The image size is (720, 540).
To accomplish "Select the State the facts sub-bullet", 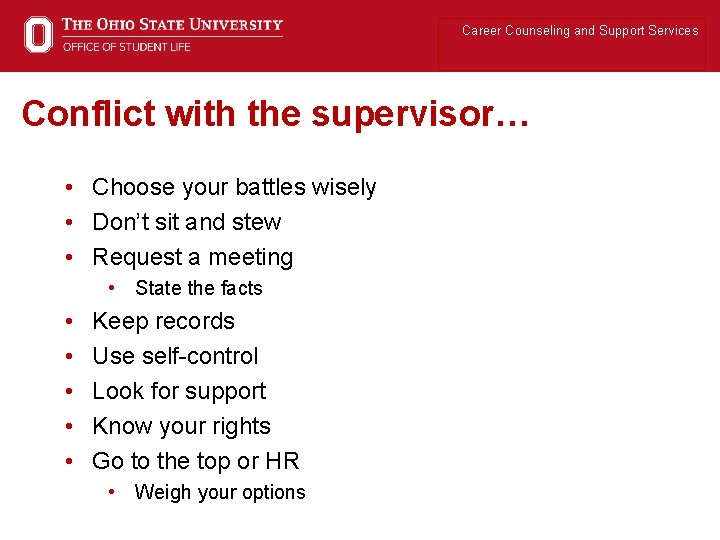I will click(199, 288).
